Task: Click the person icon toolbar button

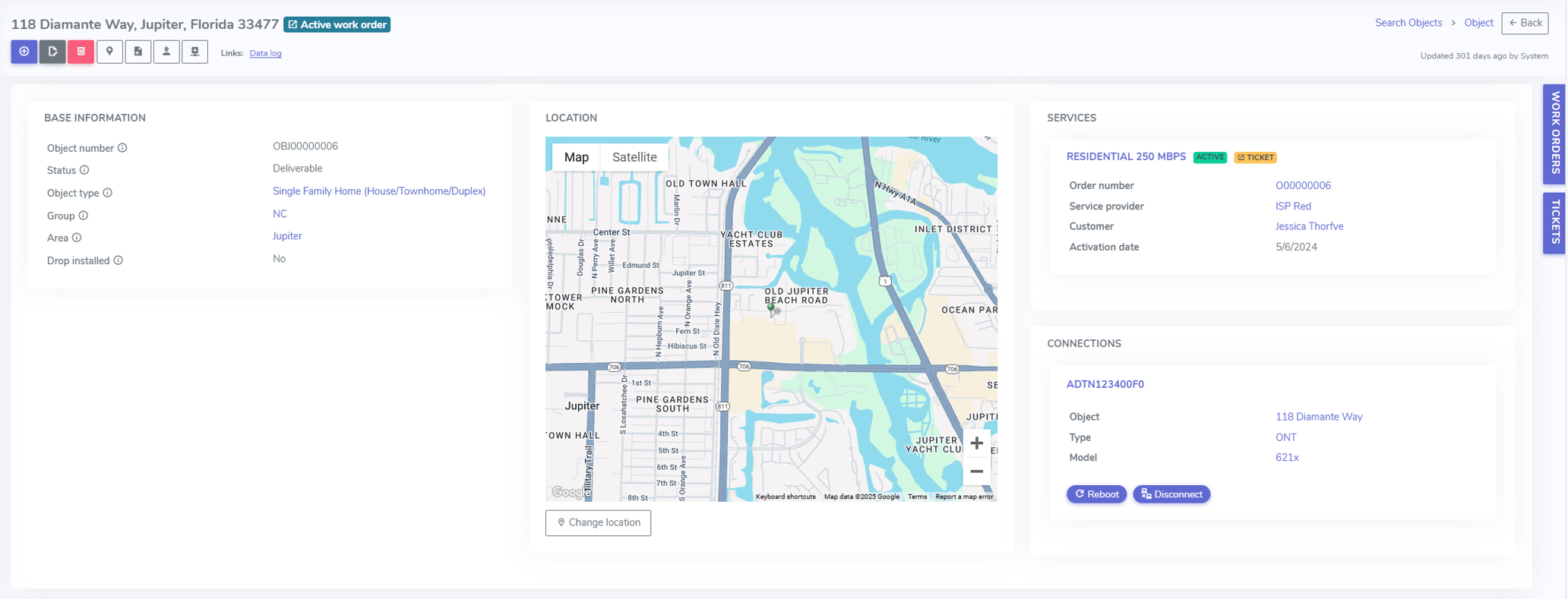Action: coord(166,52)
